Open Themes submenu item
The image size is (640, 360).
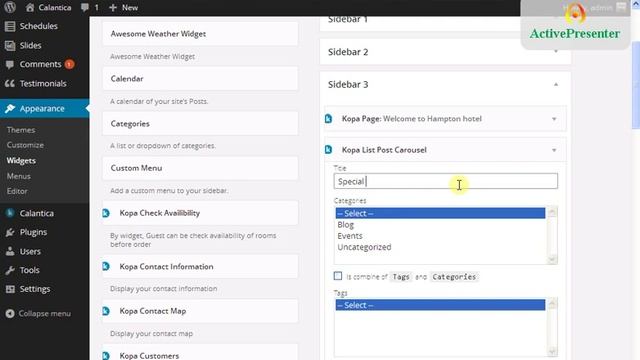point(21,130)
